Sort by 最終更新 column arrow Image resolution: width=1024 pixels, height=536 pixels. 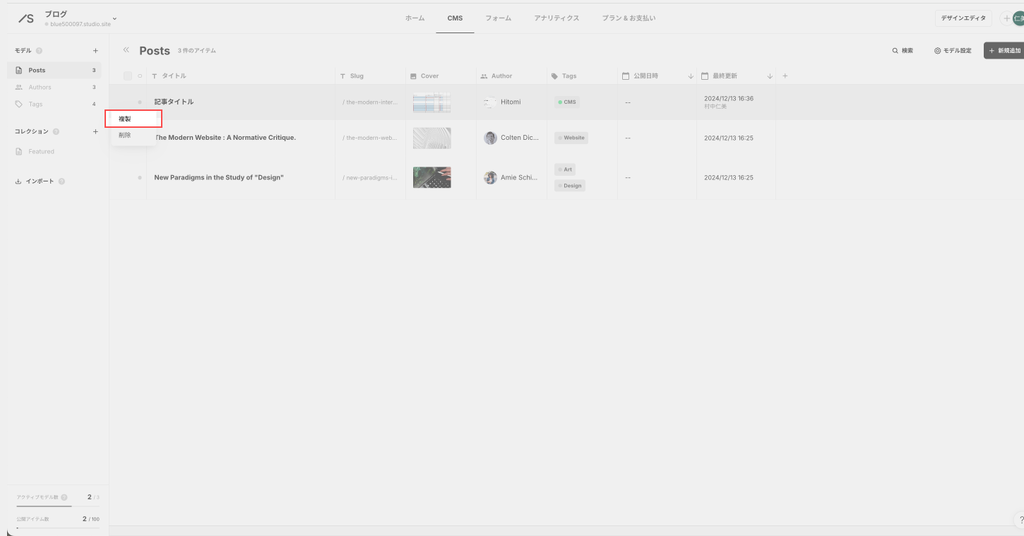[x=769, y=76]
